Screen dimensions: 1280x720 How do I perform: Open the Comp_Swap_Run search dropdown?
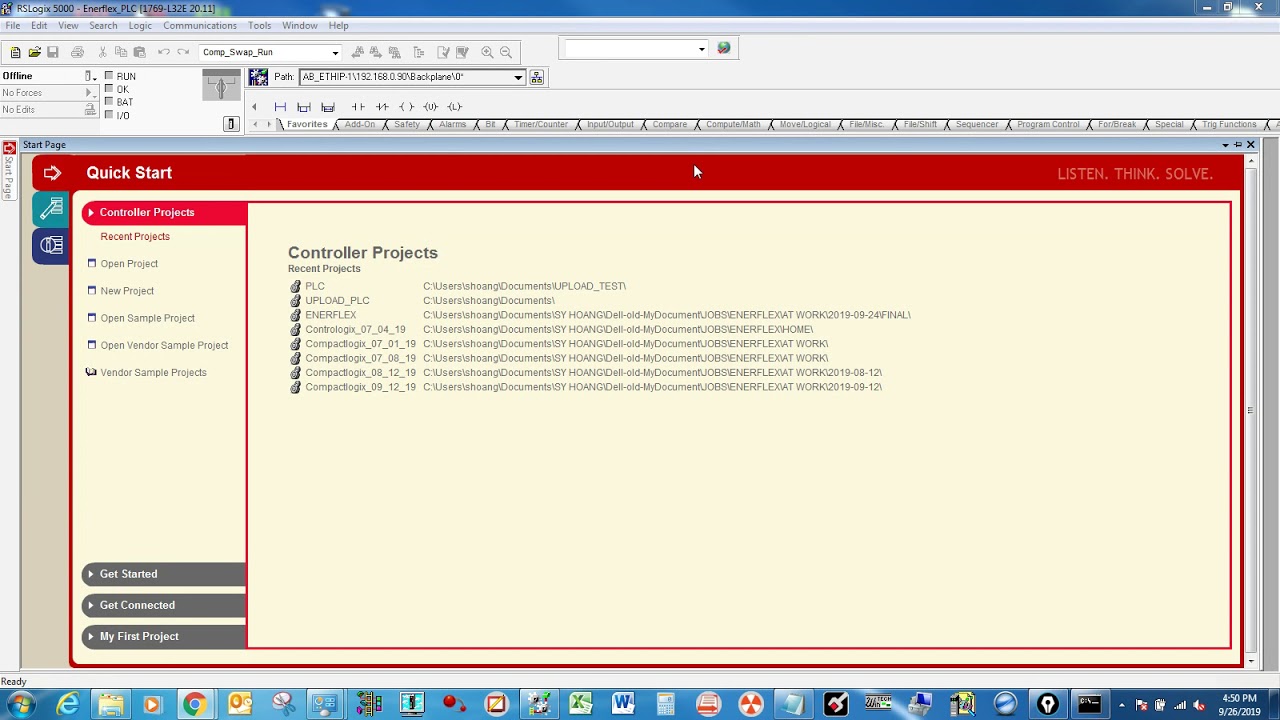click(335, 52)
